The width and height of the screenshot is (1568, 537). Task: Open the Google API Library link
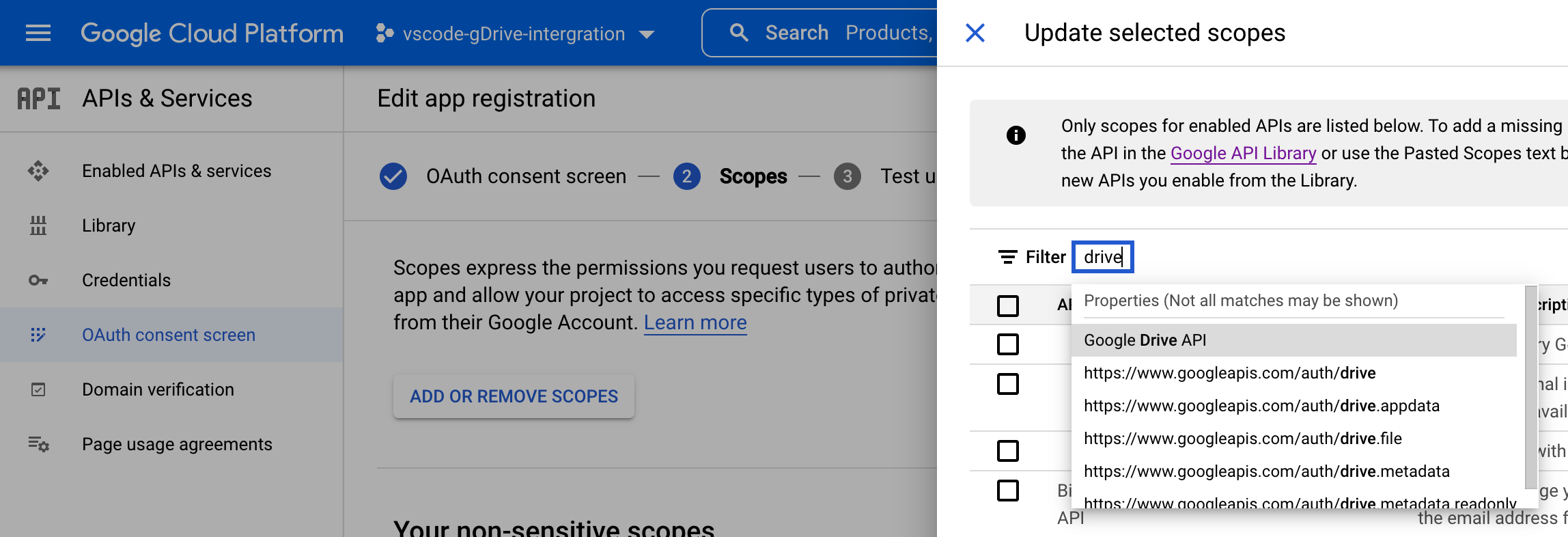(1243, 153)
